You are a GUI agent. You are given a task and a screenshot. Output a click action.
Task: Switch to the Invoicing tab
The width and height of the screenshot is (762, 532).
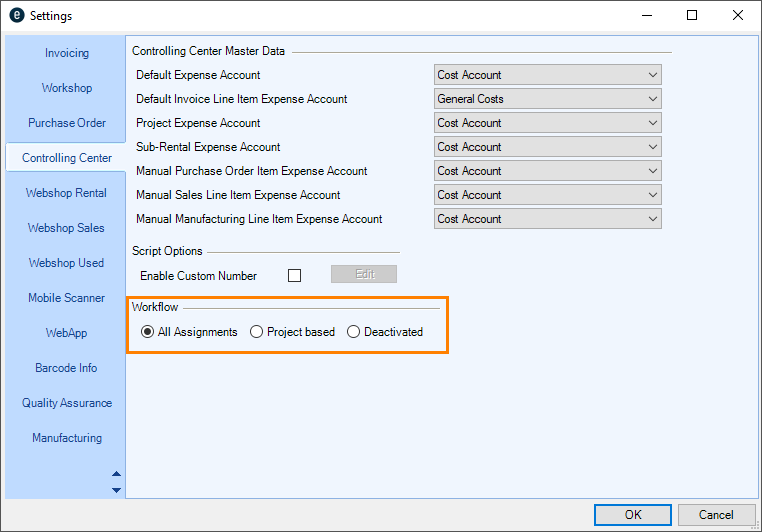click(x=66, y=53)
